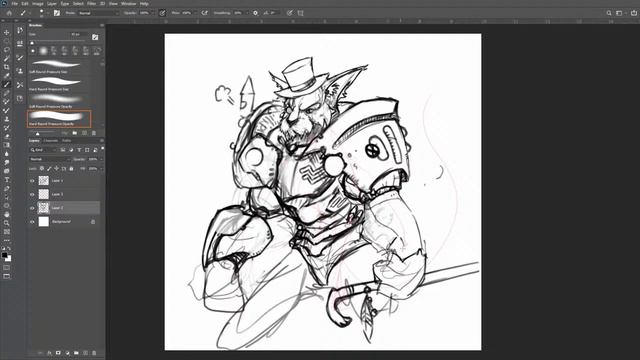Open the brush settings panel icon in options bar
640x360 pixels.
57,13
